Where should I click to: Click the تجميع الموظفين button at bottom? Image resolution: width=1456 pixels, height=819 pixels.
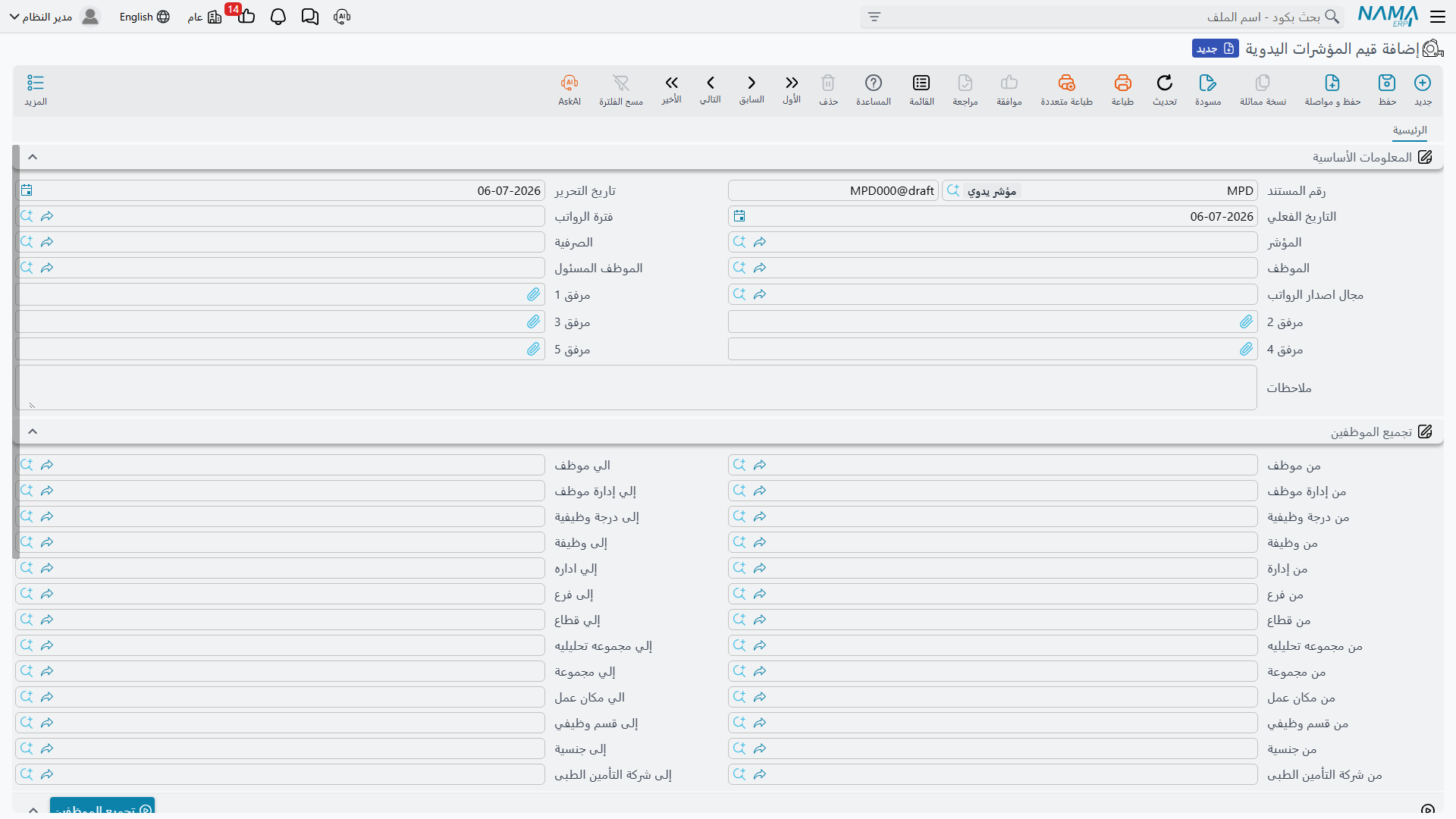pos(102,807)
